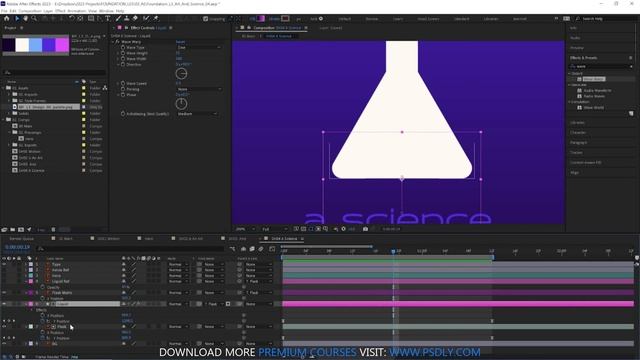The width and height of the screenshot is (640, 360).
Task: Click the Home icon in the toolbar
Action: (x=7, y=18)
